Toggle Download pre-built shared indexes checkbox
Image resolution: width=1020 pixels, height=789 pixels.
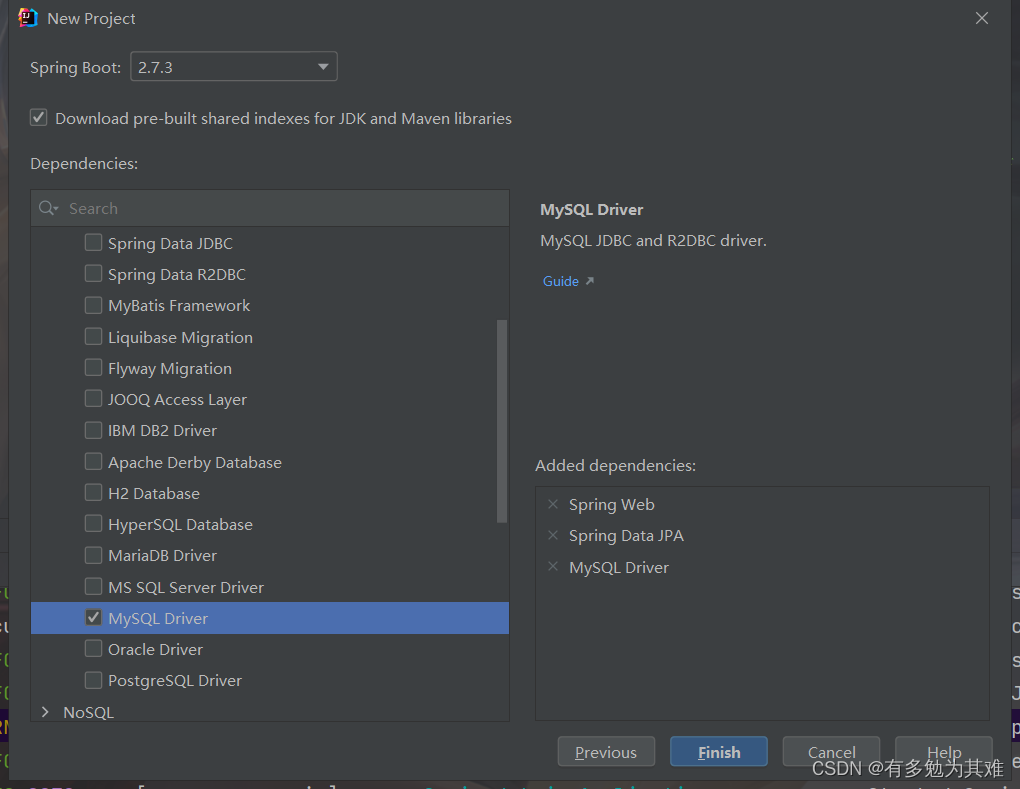pyautogui.click(x=38, y=118)
